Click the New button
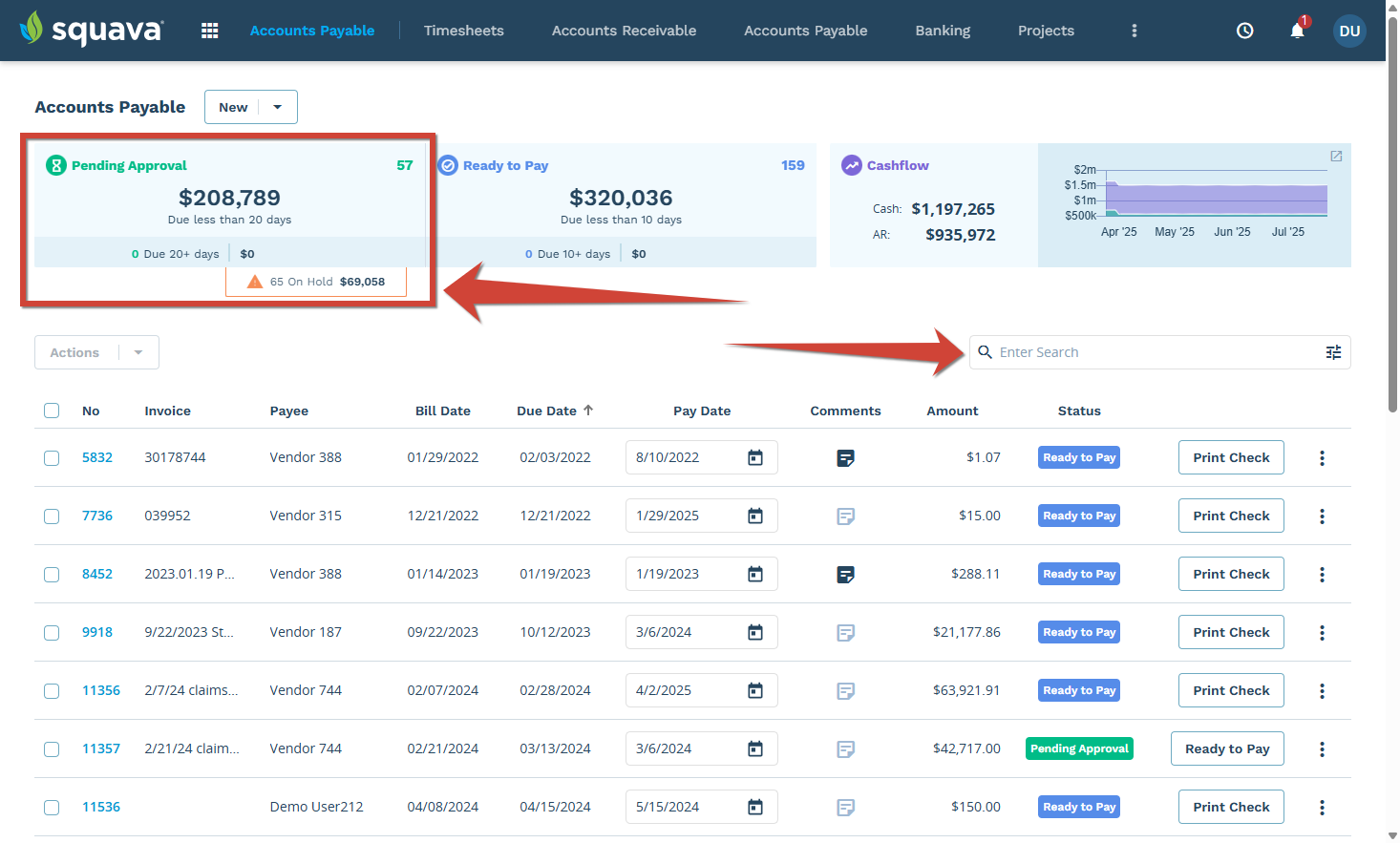The width and height of the screenshot is (1400, 843). [233, 107]
